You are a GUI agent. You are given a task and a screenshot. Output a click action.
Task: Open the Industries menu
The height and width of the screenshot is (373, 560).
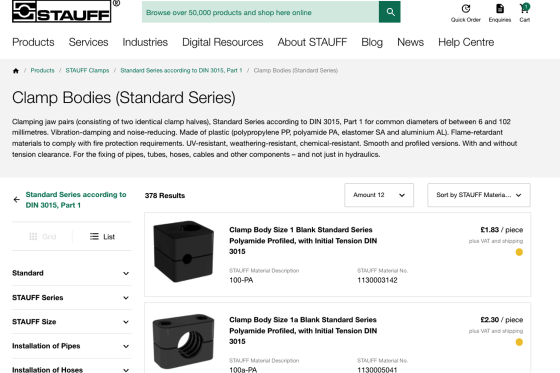coord(145,42)
